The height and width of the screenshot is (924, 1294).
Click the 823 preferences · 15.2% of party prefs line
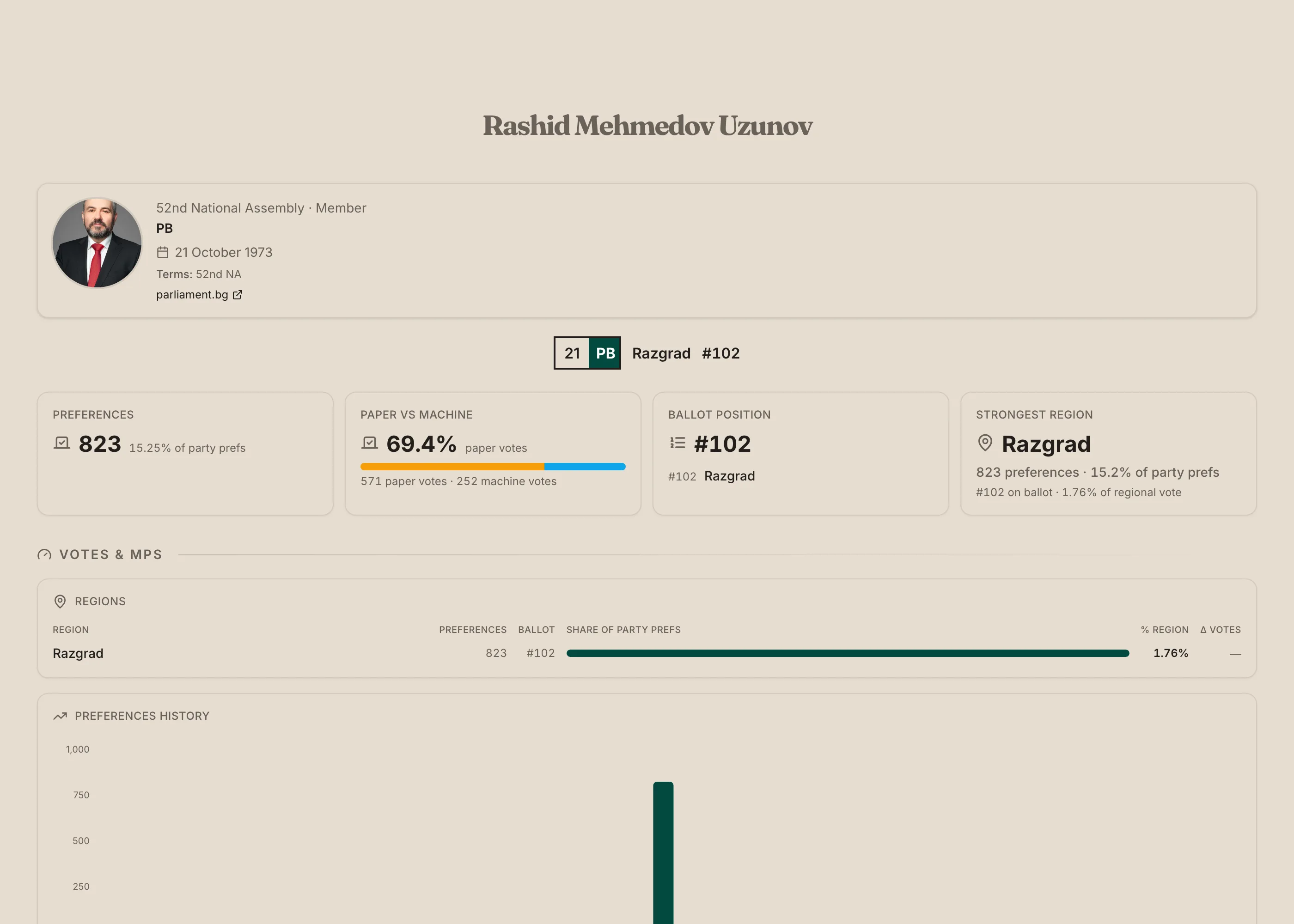(1097, 472)
